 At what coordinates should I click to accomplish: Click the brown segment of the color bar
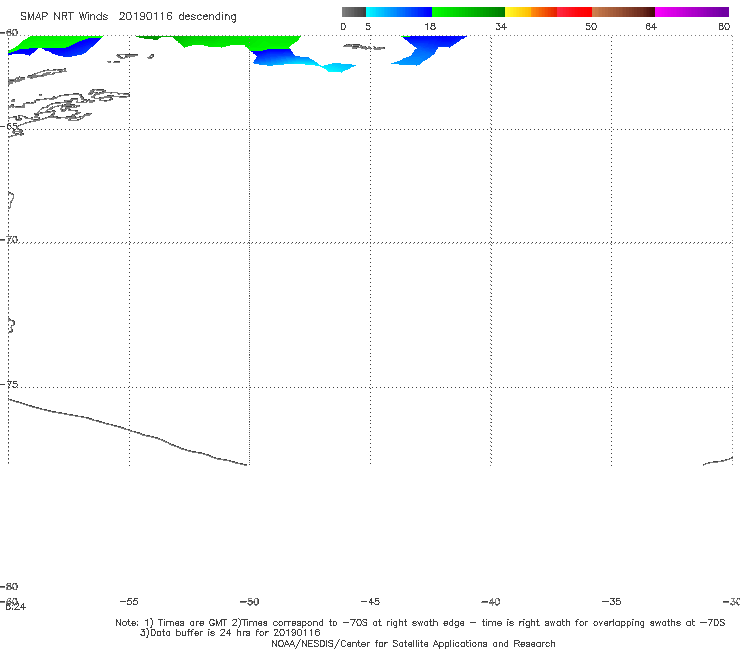pos(623,12)
